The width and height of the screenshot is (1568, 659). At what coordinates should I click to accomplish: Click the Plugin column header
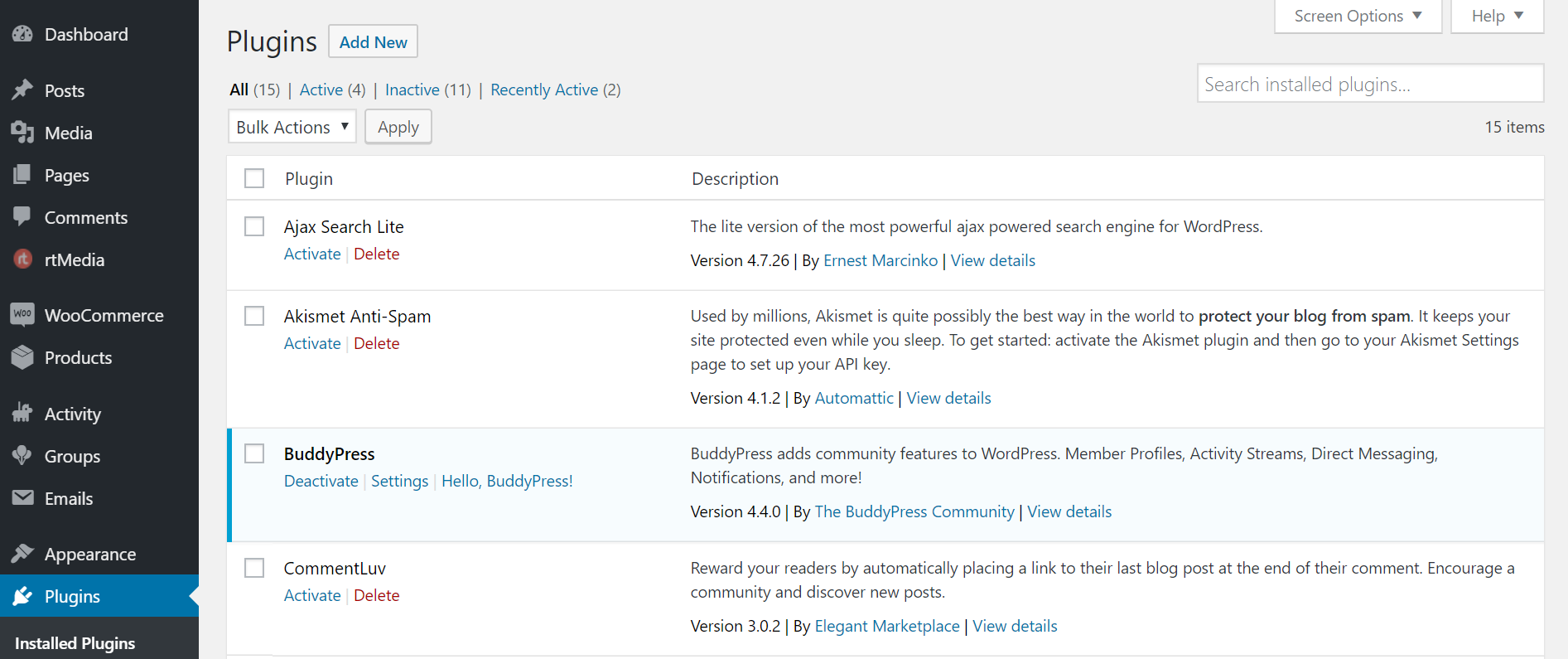click(x=309, y=178)
